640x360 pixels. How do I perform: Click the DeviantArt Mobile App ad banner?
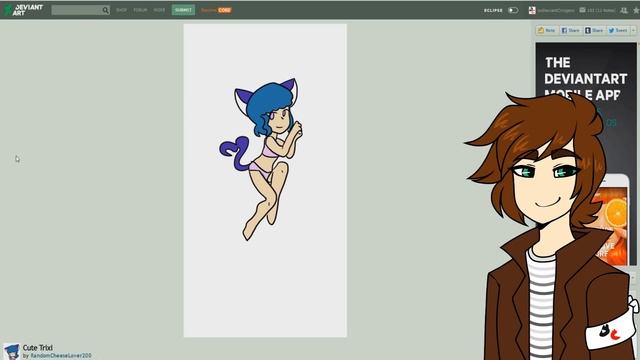[x=586, y=153]
